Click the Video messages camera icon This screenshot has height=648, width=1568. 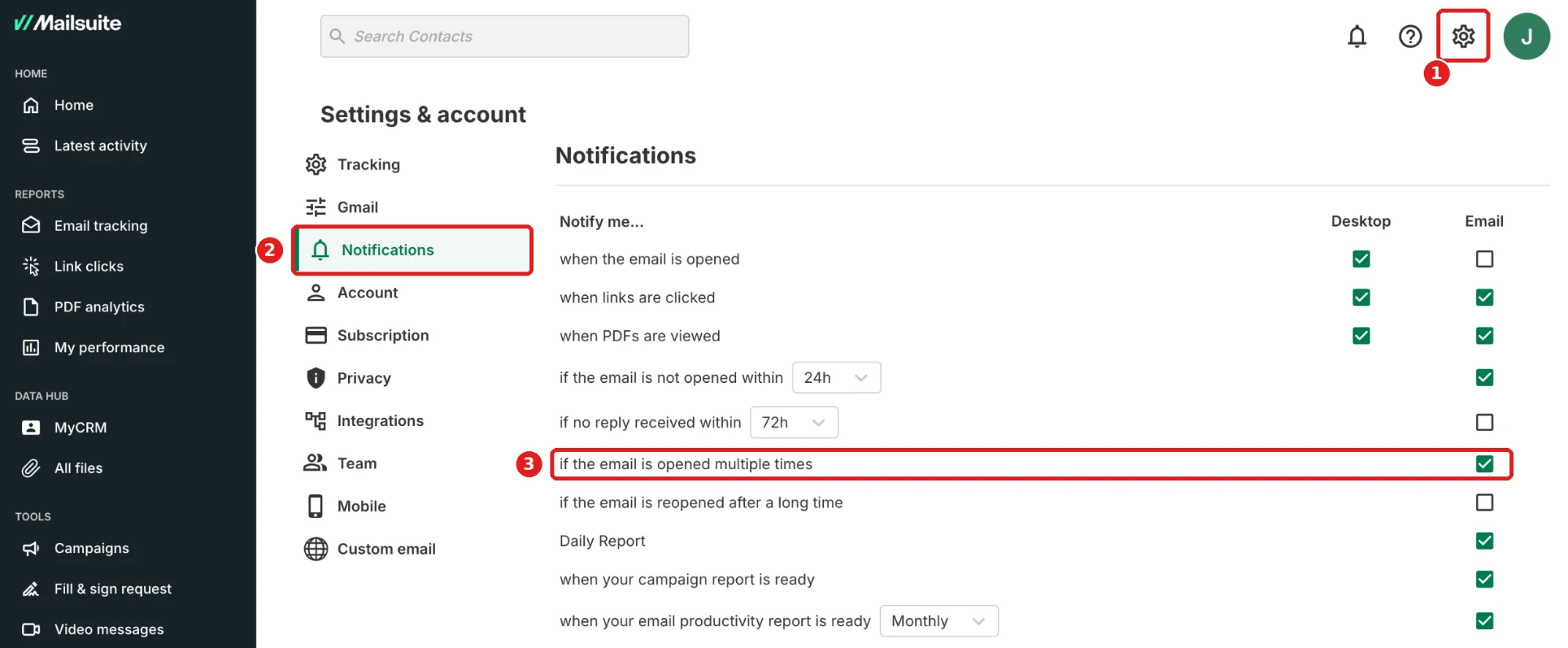pos(31,629)
